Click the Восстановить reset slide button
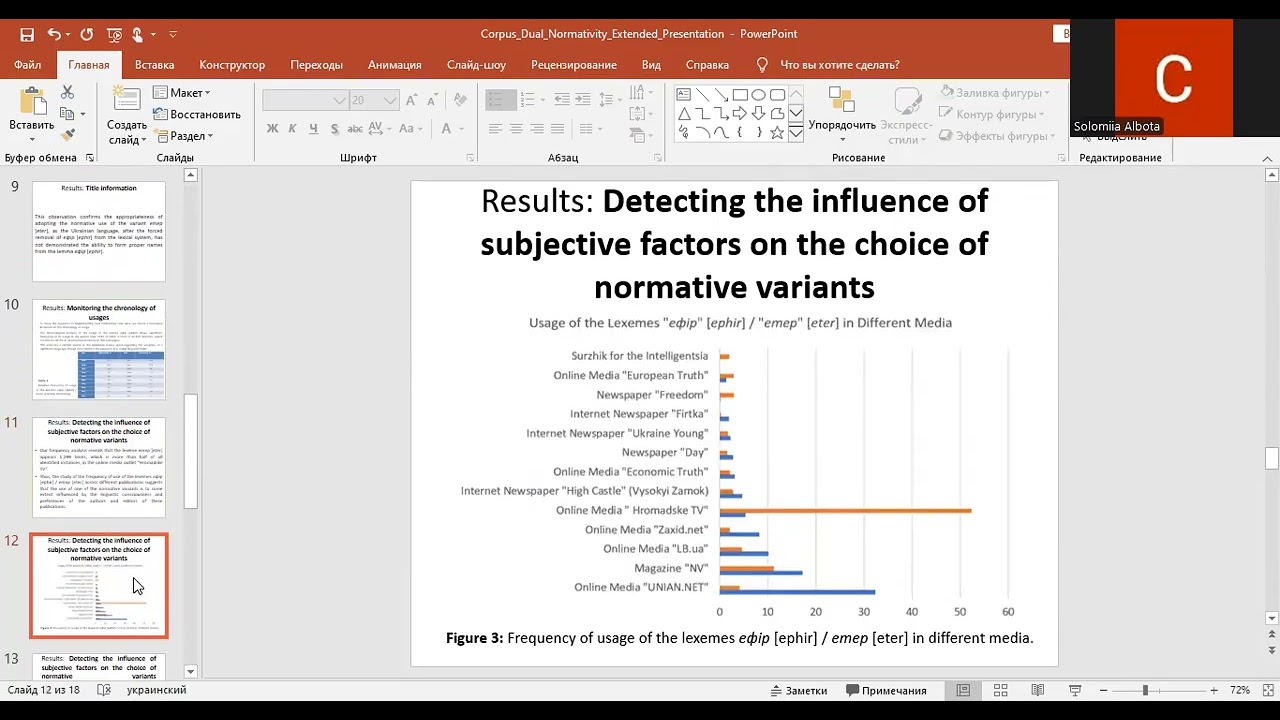The width and height of the screenshot is (1280, 720). [x=197, y=114]
